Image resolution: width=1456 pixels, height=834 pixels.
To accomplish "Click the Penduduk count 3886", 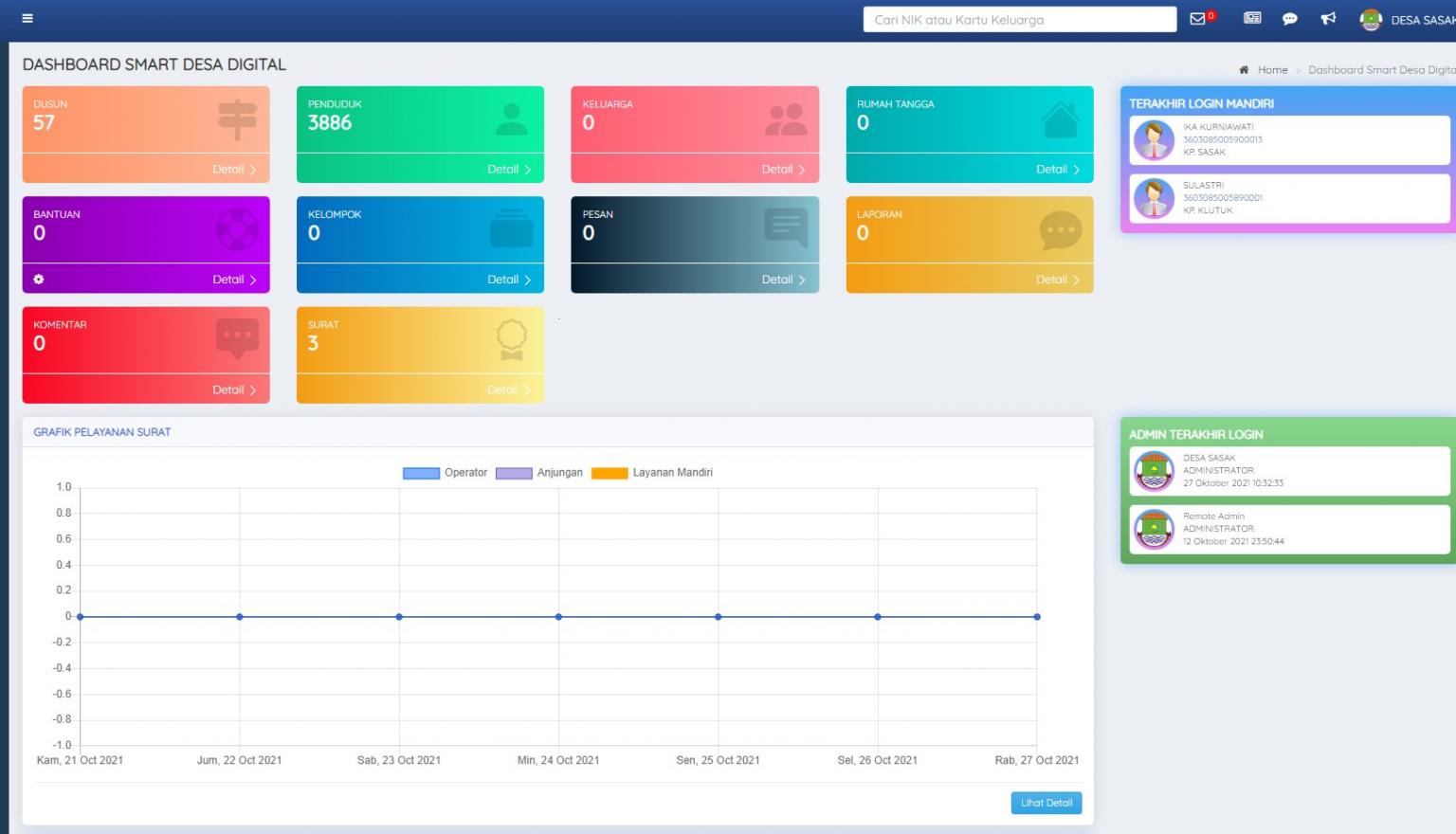I will coord(329,122).
